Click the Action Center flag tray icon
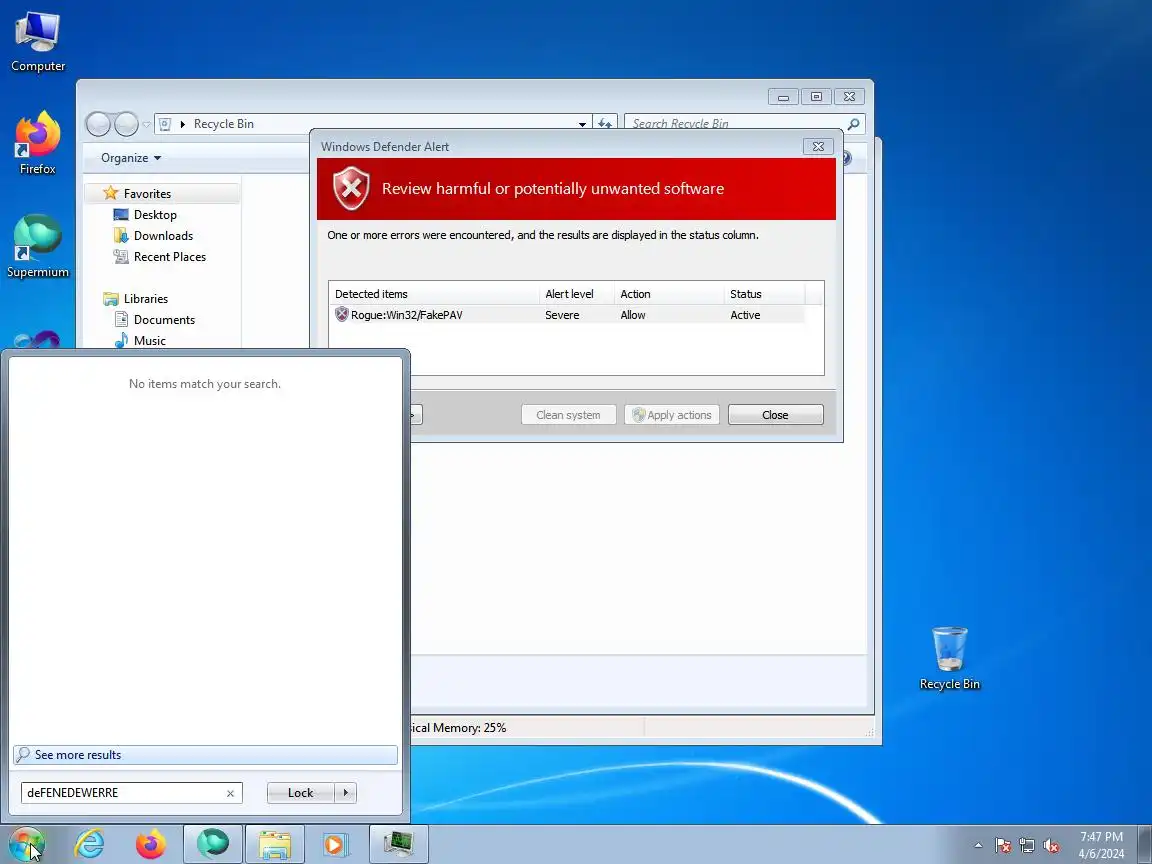Image resolution: width=1152 pixels, height=864 pixels. point(1003,846)
